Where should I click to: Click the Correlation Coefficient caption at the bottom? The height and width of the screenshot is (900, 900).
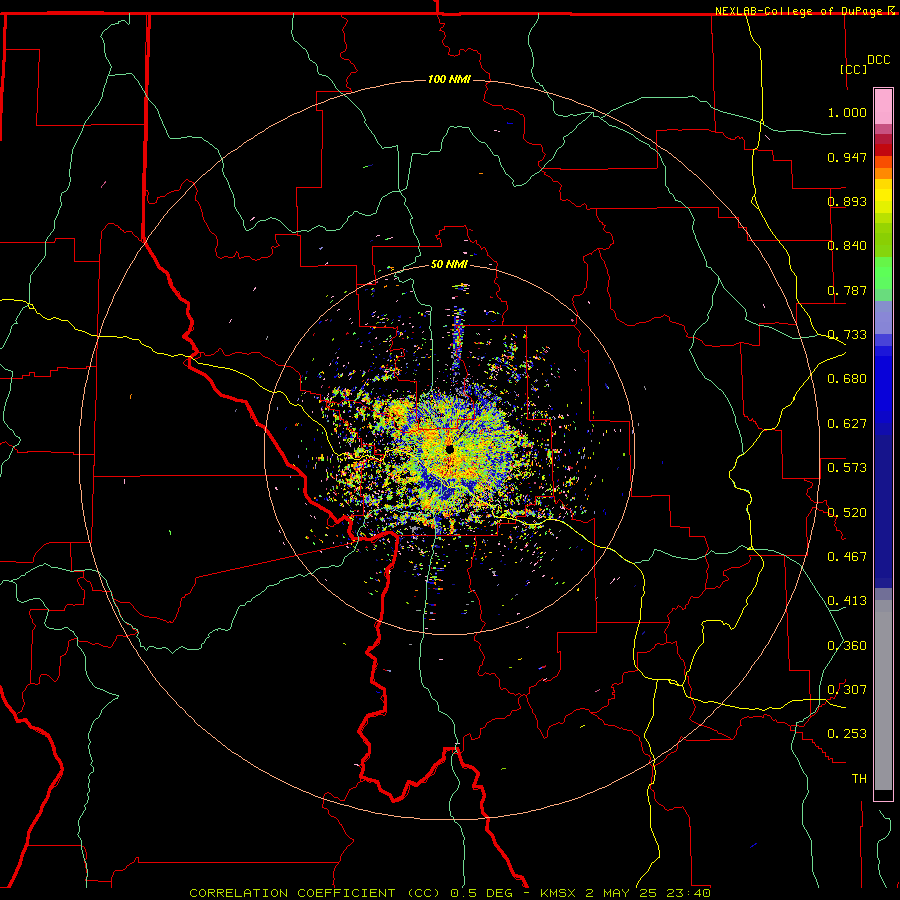tap(450, 893)
